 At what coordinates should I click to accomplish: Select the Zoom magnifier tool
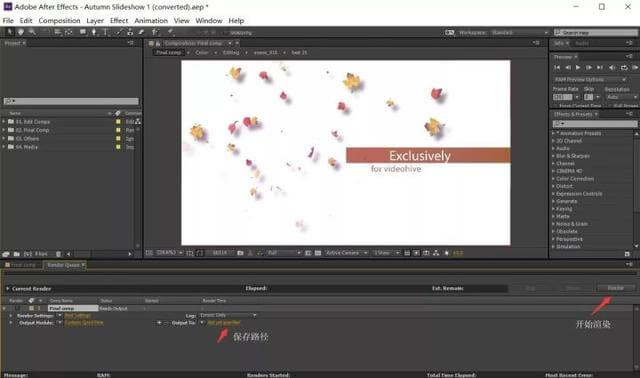click(x=32, y=32)
